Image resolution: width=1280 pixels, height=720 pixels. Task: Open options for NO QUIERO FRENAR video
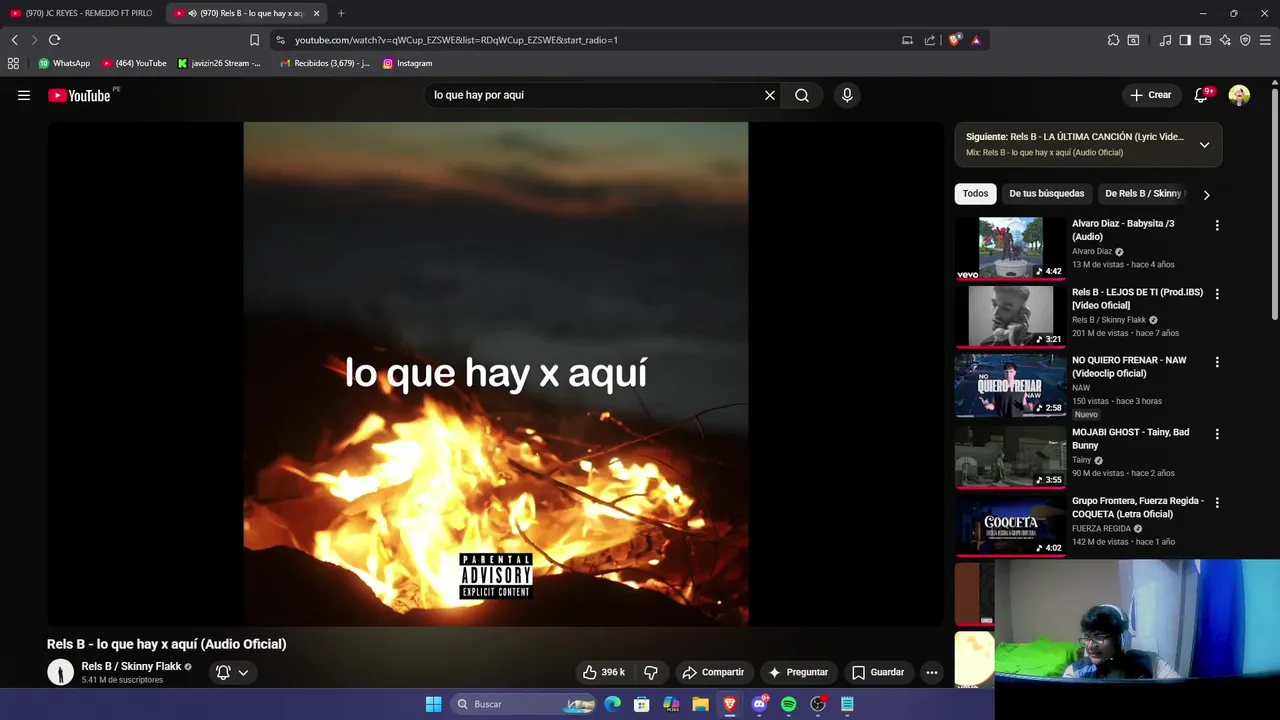pyautogui.click(x=1217, y=362)
